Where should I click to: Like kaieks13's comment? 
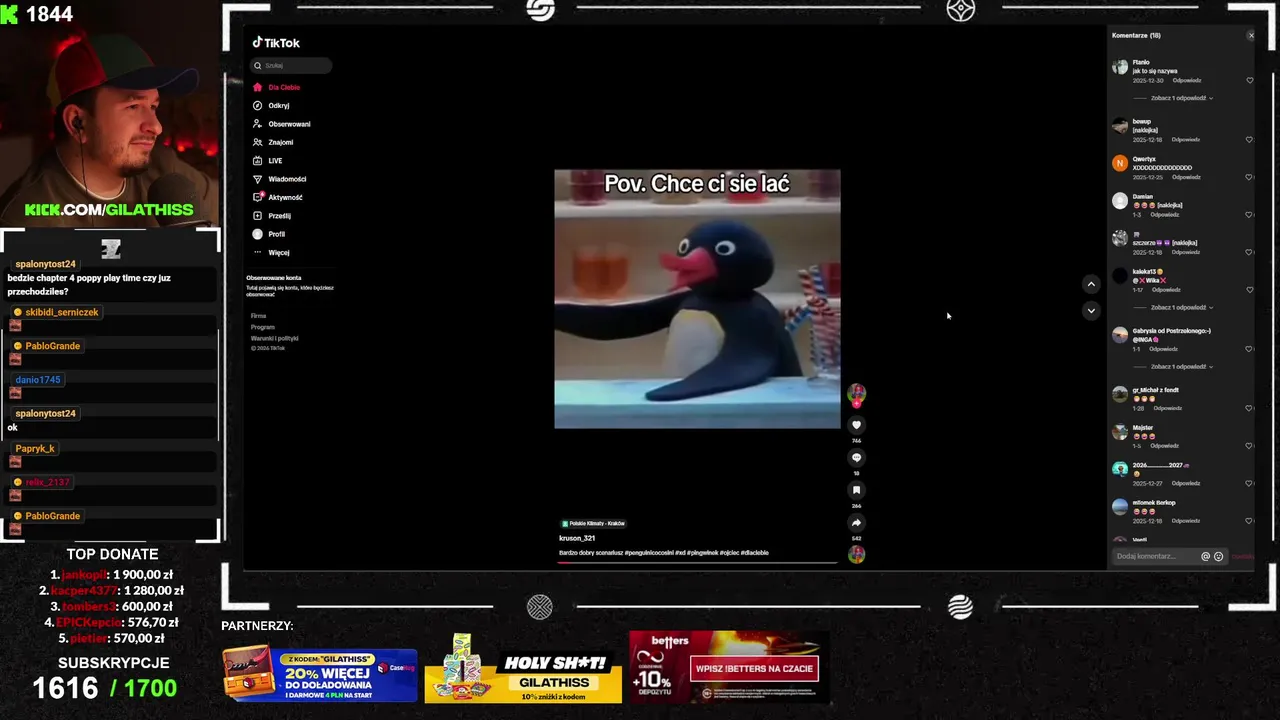pos(1249,290)
